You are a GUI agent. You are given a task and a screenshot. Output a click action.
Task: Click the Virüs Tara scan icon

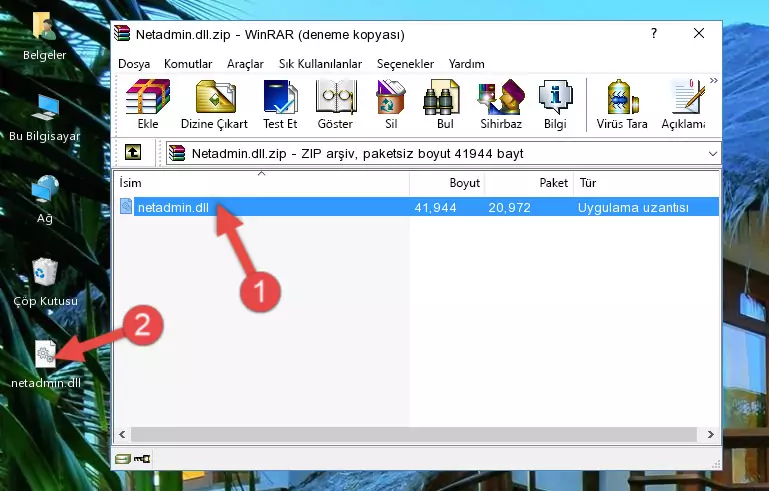tap(622, 104)
